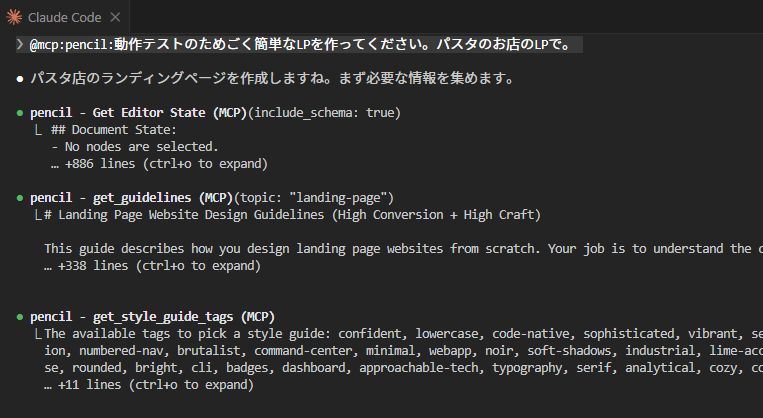Click the tag line containing 'rounded, bright, cli, badges'
Screen dimensions: 763x418
(x=403, y=368)
